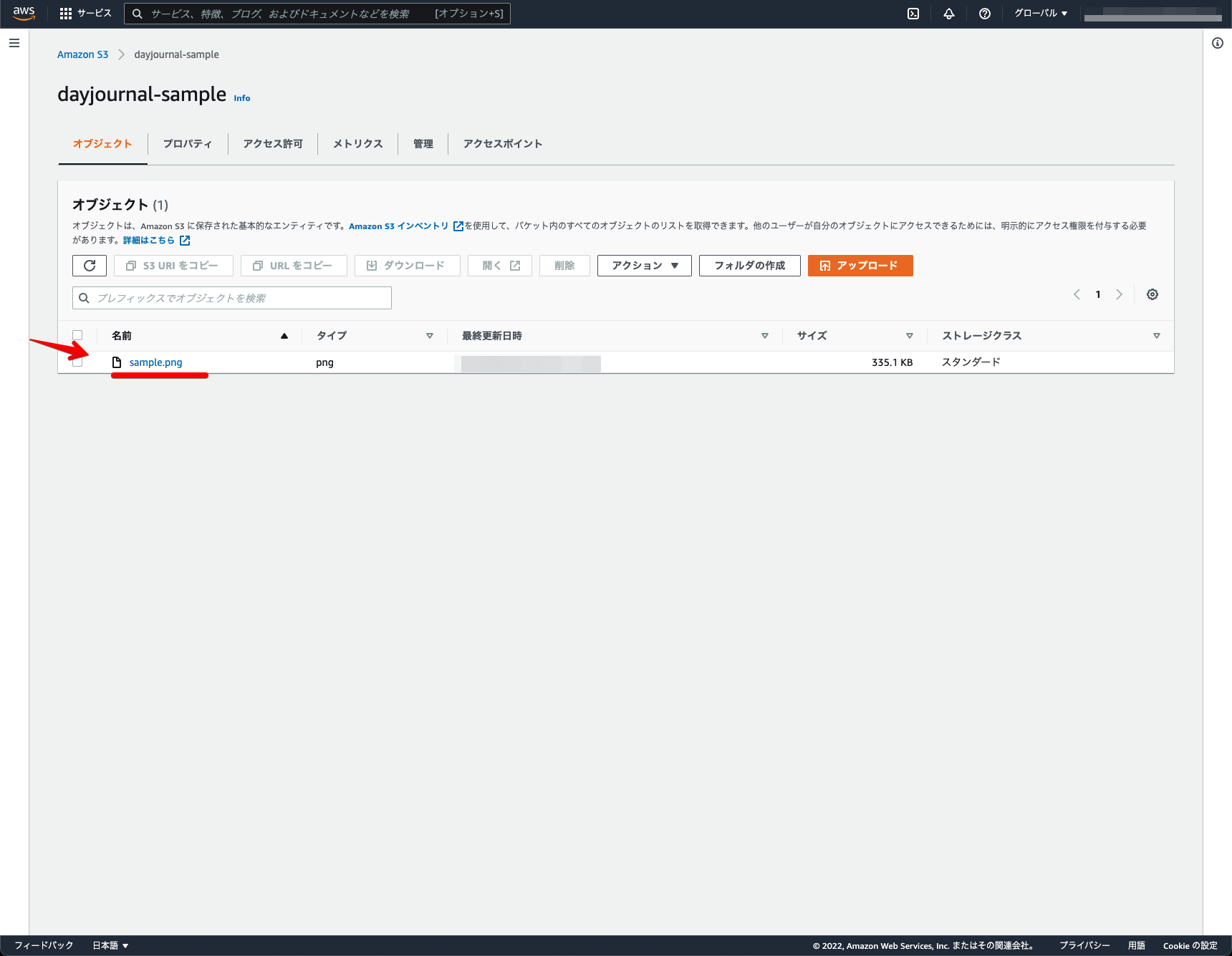The width and height of the screenshot is (1232, 956).
Task: Open the info panel icon at top right
Action: [1218, 43]
